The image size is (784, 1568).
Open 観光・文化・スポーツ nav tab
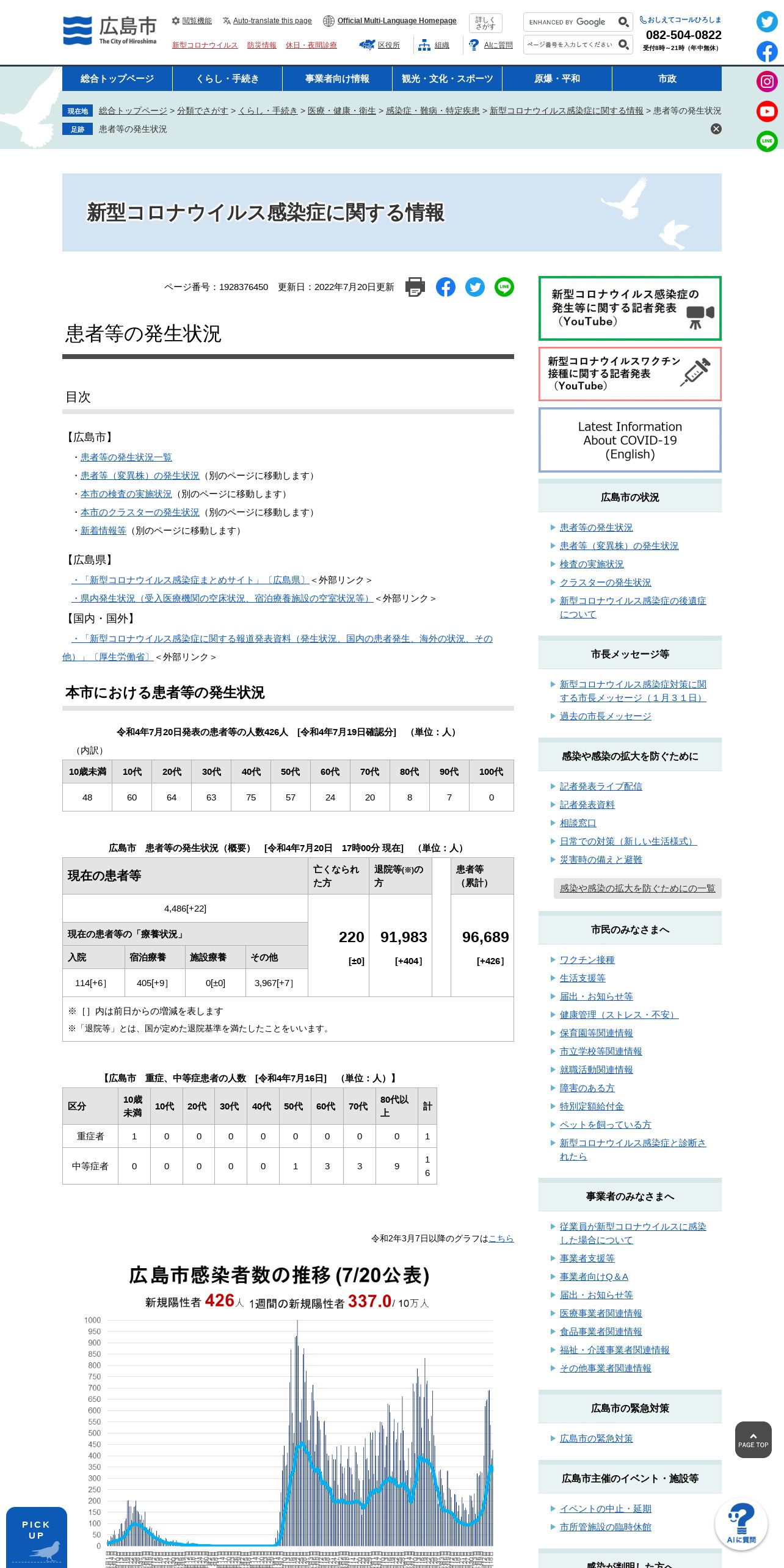click(x=447, y=79)
